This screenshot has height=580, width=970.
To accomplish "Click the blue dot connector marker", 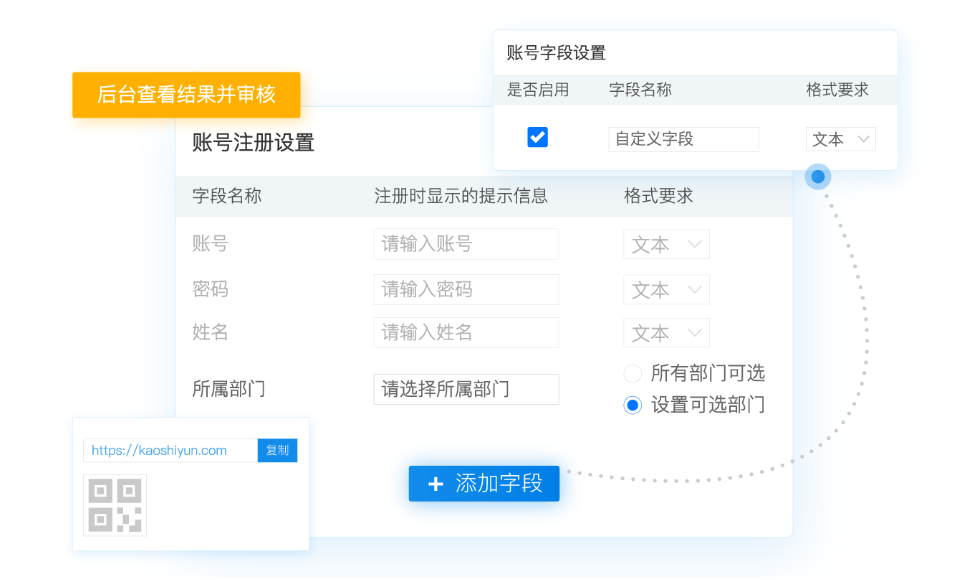I will coord(818,177).
